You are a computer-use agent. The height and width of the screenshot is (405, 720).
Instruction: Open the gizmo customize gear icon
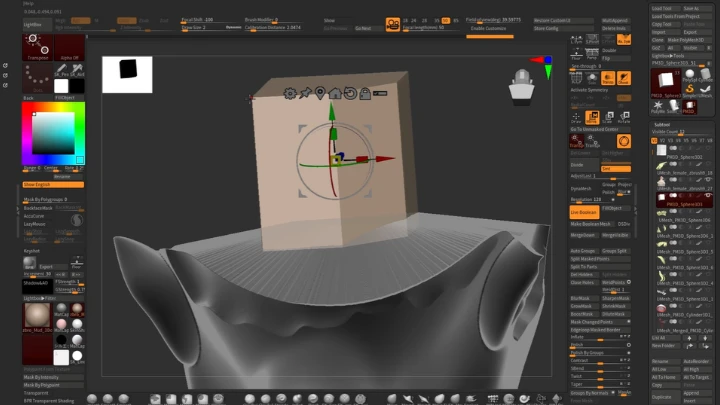point(290,94)
